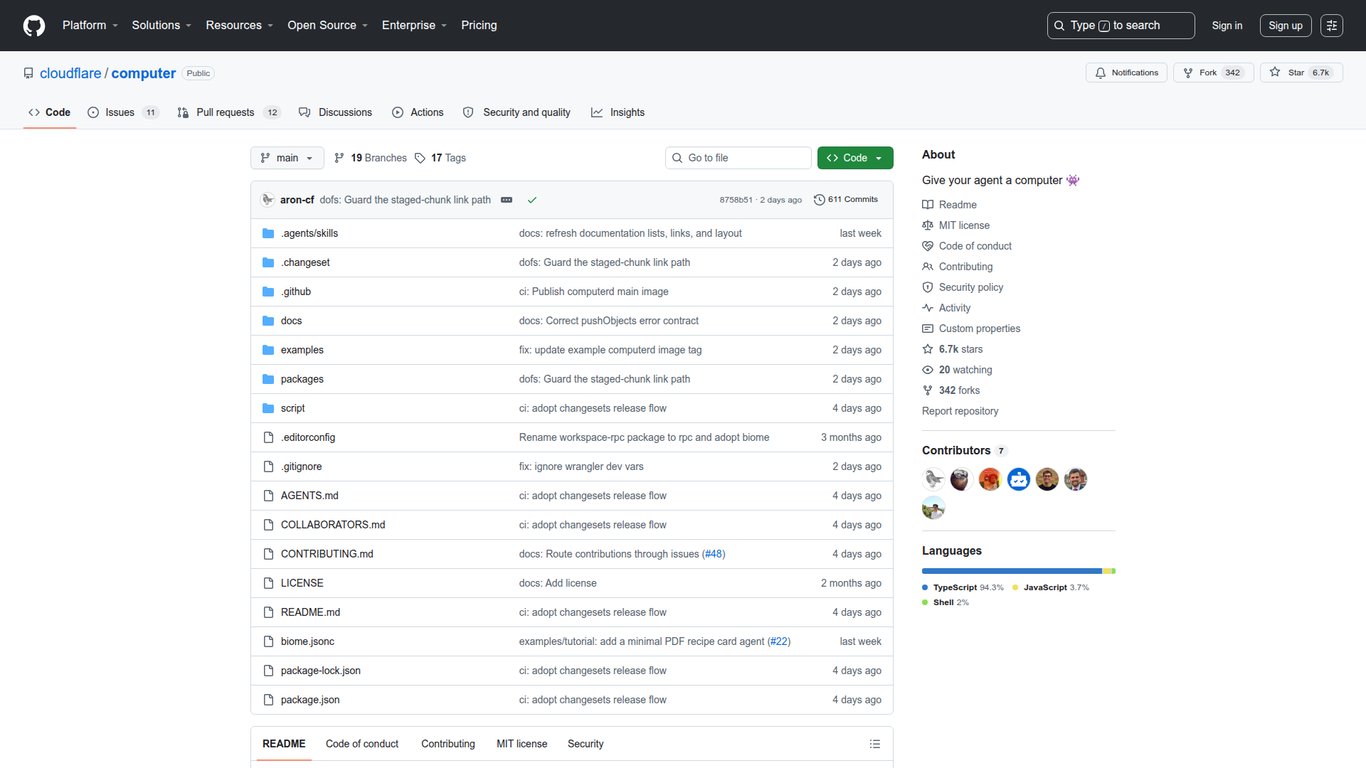Open the cloudflare owner link

coord(70,73)
